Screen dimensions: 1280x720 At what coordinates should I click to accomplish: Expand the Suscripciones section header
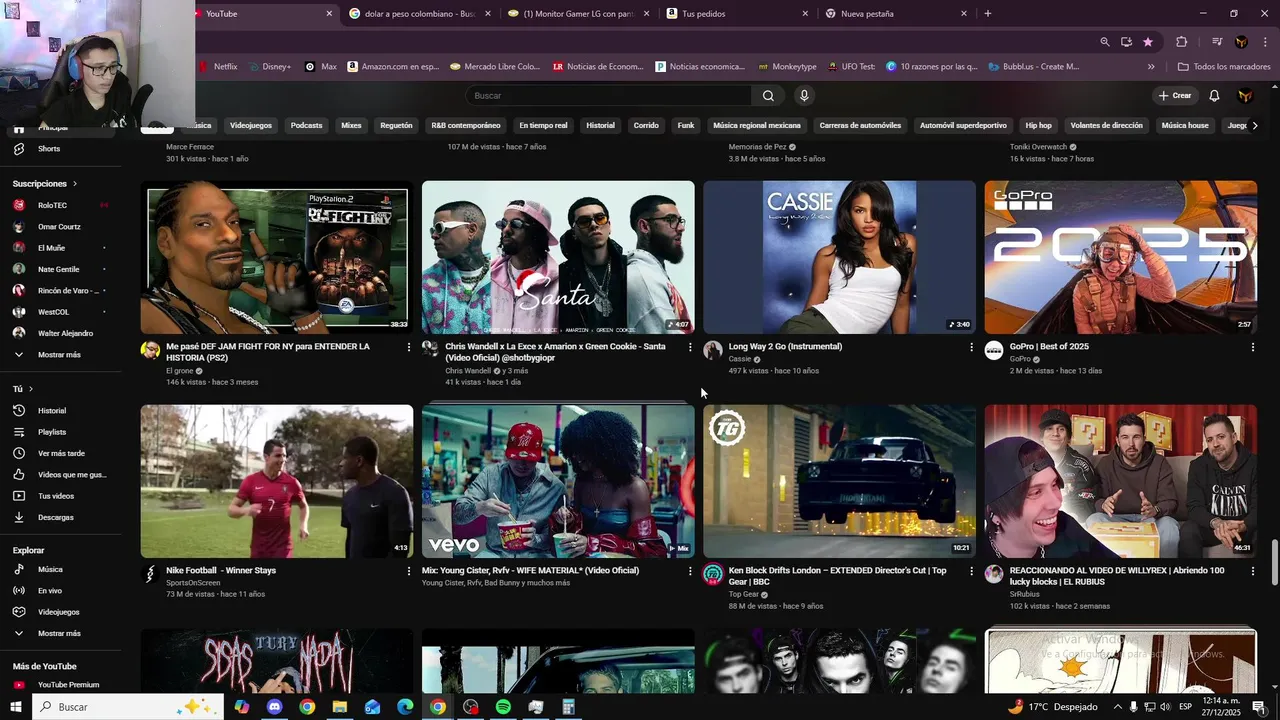pyautogui.click(x=44, y=184)
